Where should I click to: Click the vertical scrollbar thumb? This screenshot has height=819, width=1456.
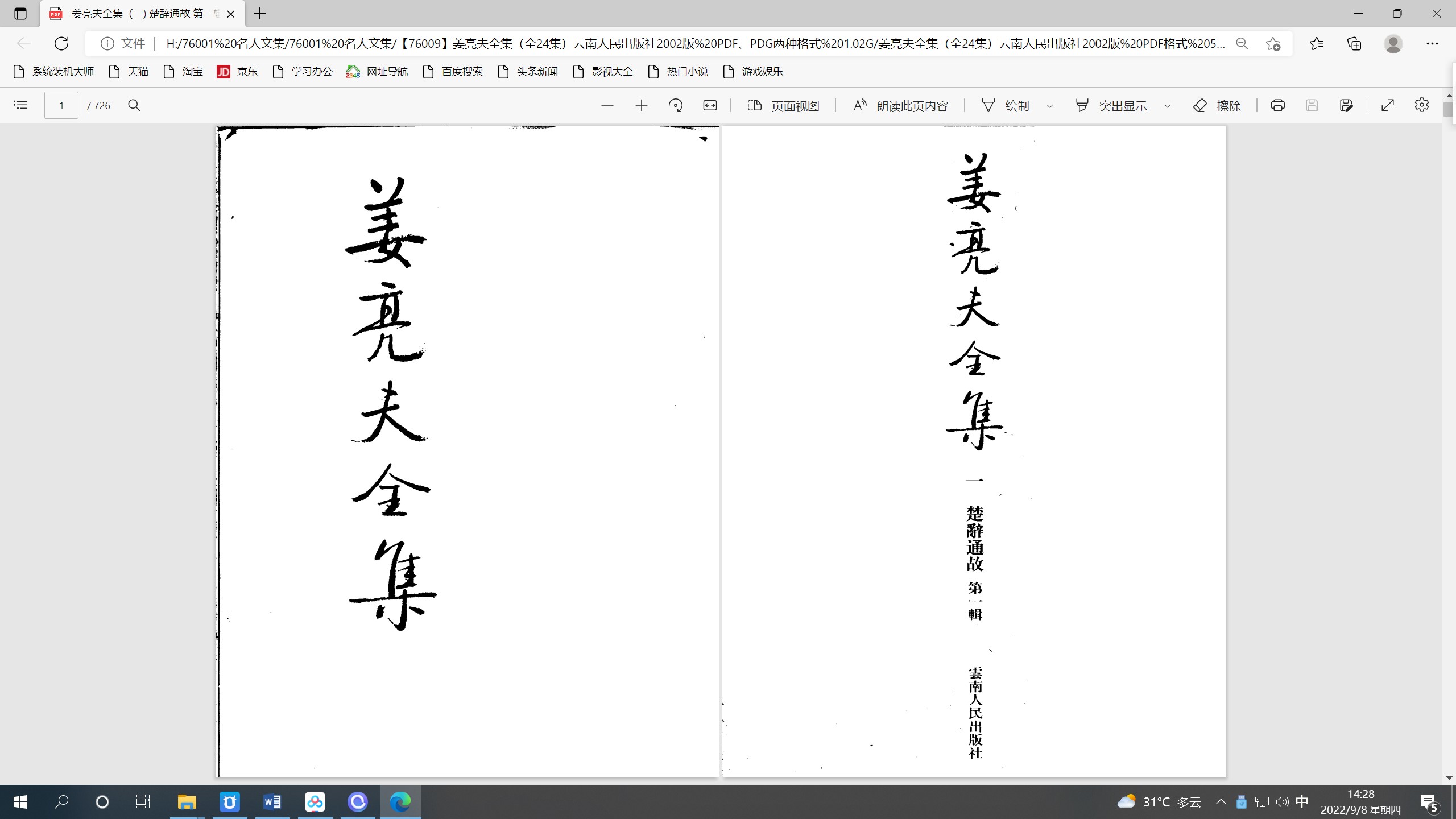tap(1449, 109)
